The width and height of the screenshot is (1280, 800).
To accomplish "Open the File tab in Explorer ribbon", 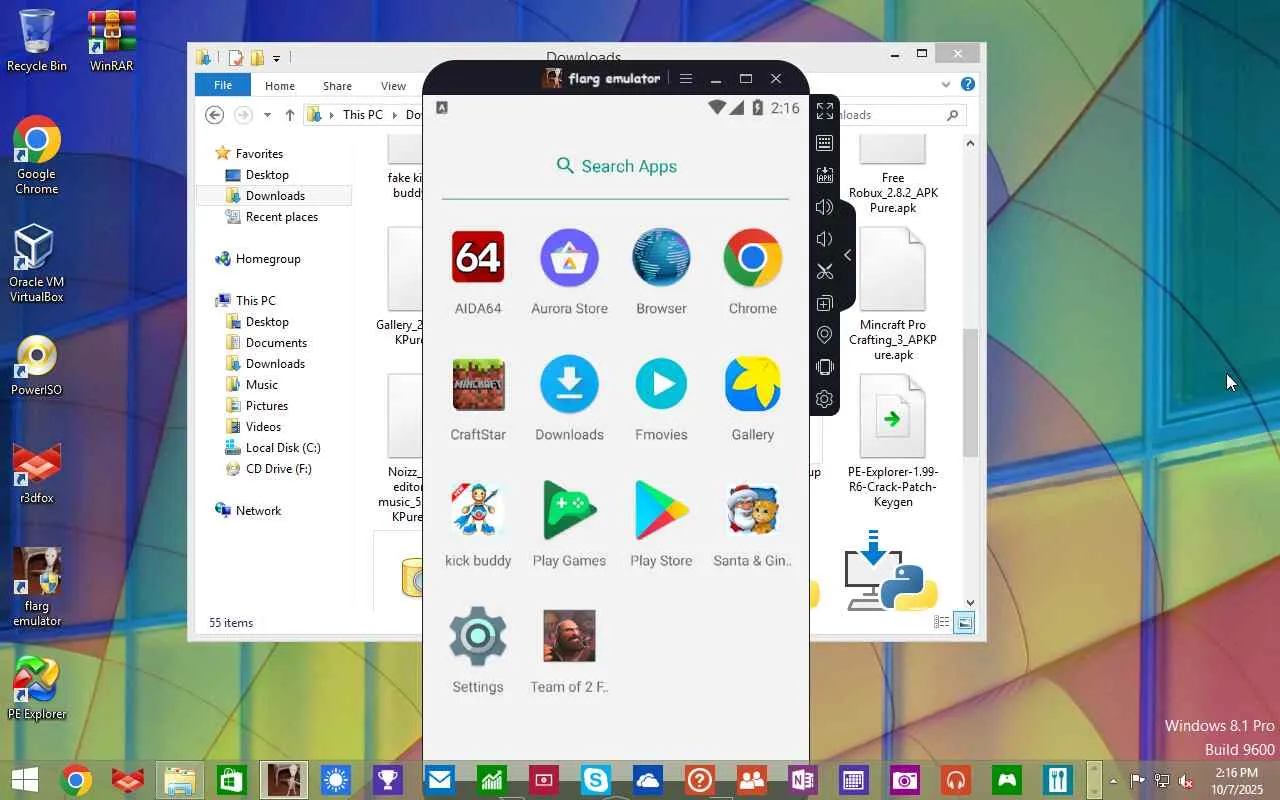I will click(223, 86).
